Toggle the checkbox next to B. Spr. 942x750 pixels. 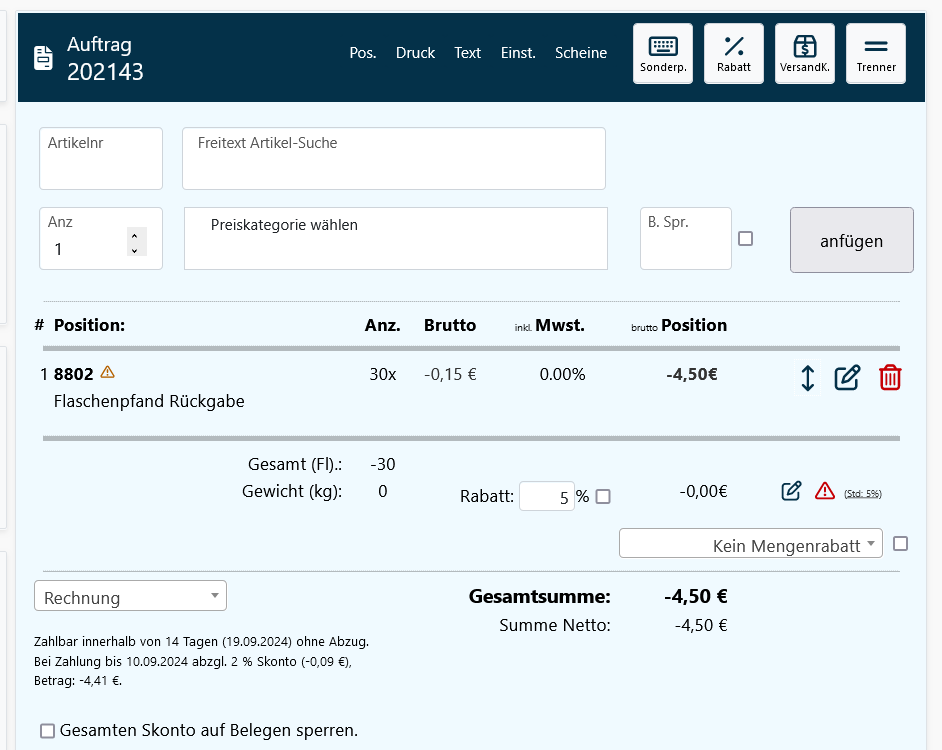pos(745,238)
